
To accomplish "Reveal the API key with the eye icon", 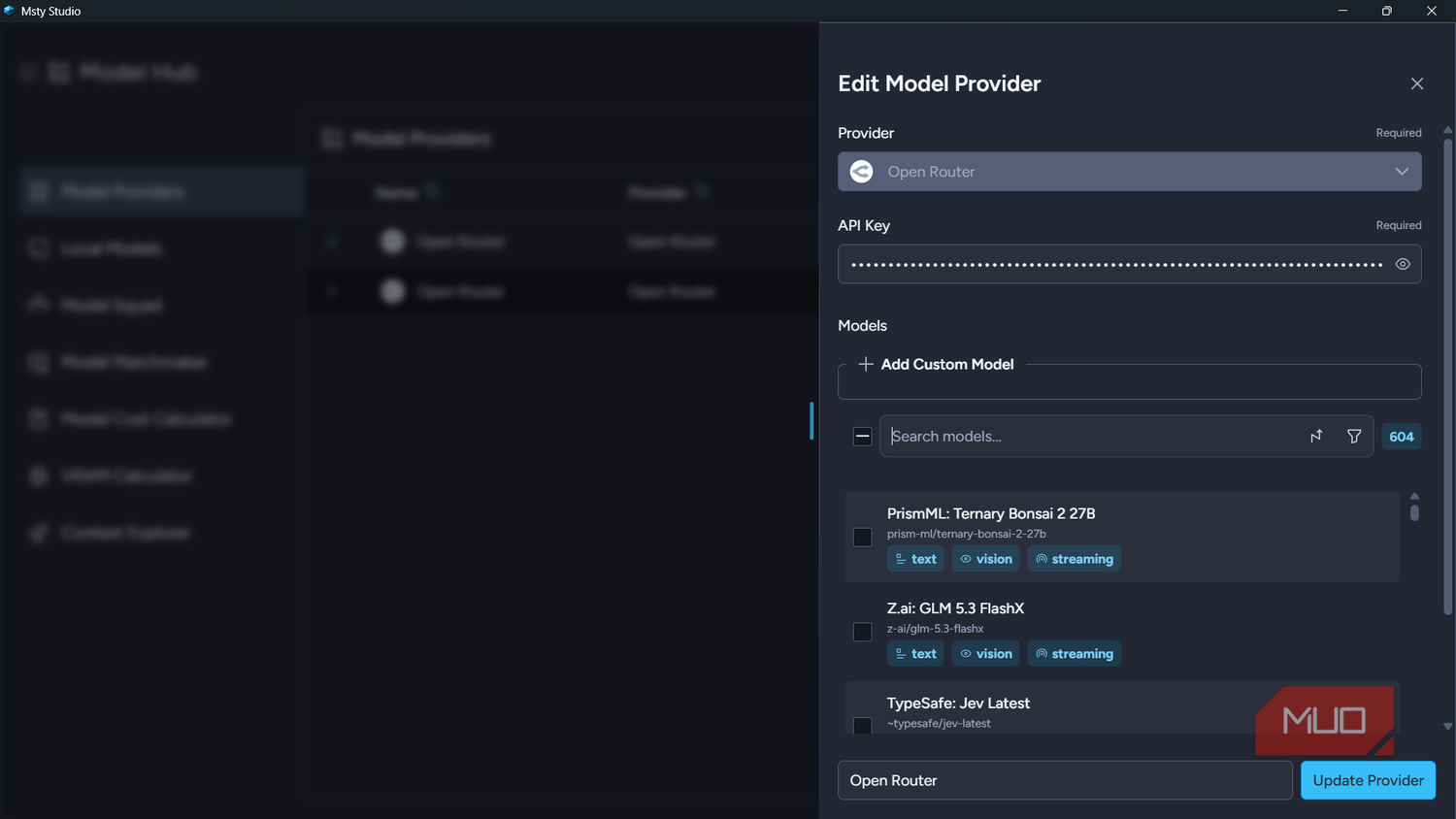I will pyautogui.click(x=1403, y=264).
